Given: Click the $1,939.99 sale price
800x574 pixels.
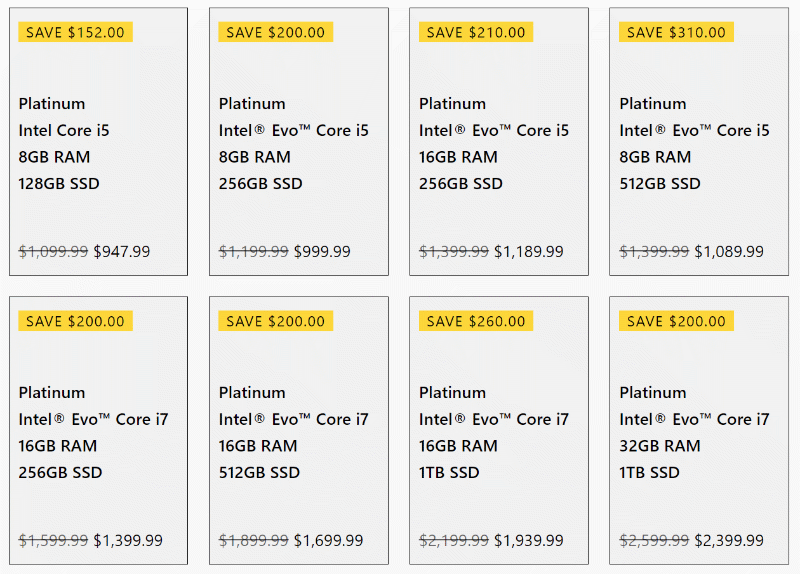Looking at the screenshot, I should (529, 540).
